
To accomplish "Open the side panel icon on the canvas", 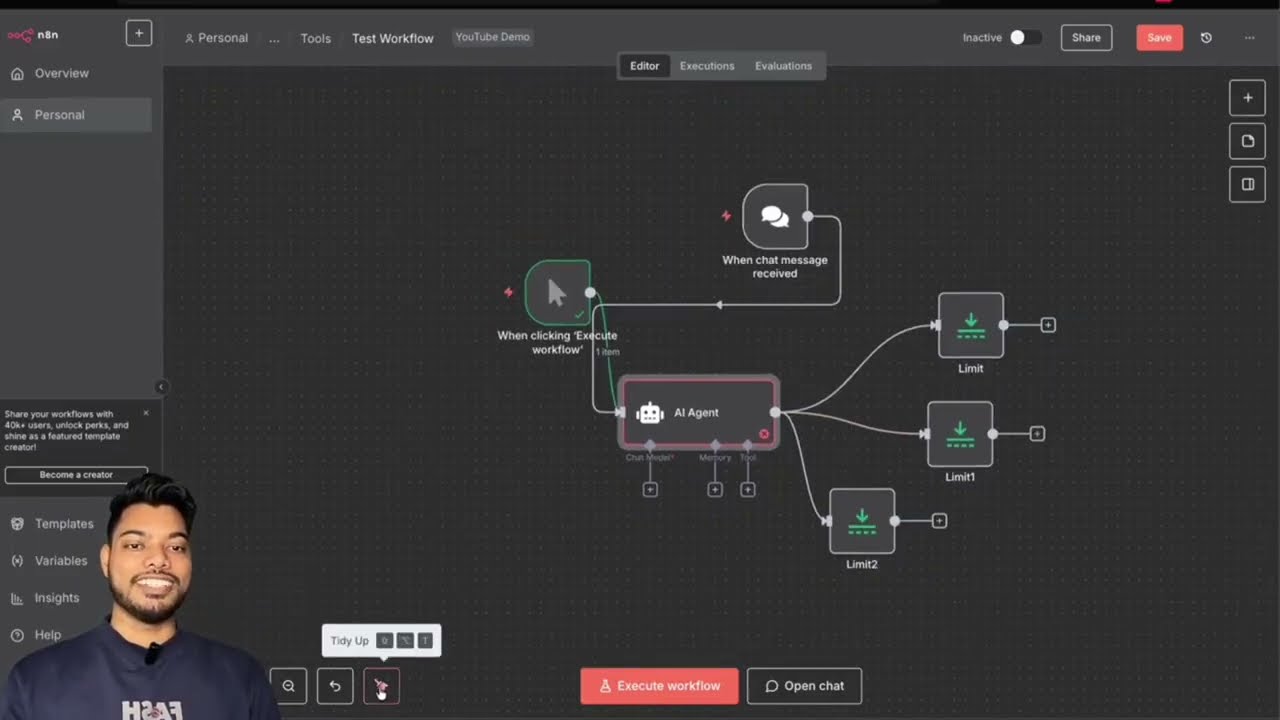I will coord(1247,184).
